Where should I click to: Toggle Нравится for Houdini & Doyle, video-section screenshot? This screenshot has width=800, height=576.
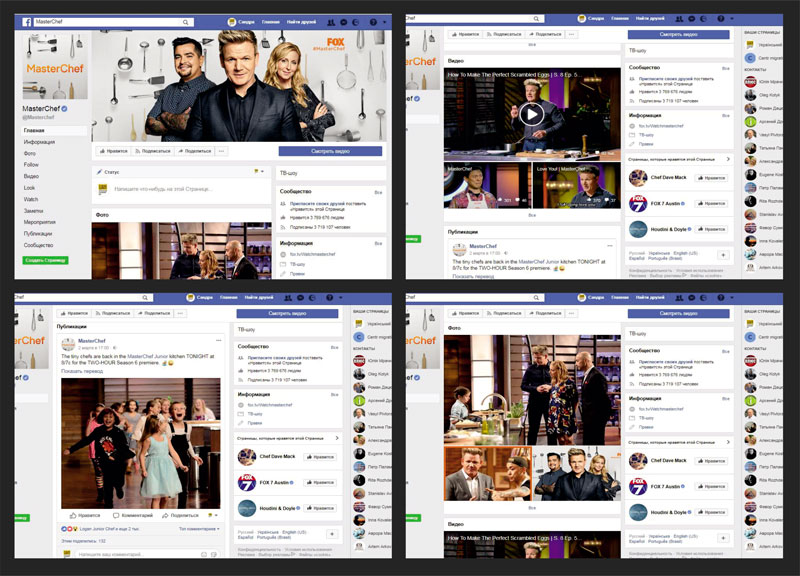click(x=712, y=230)
